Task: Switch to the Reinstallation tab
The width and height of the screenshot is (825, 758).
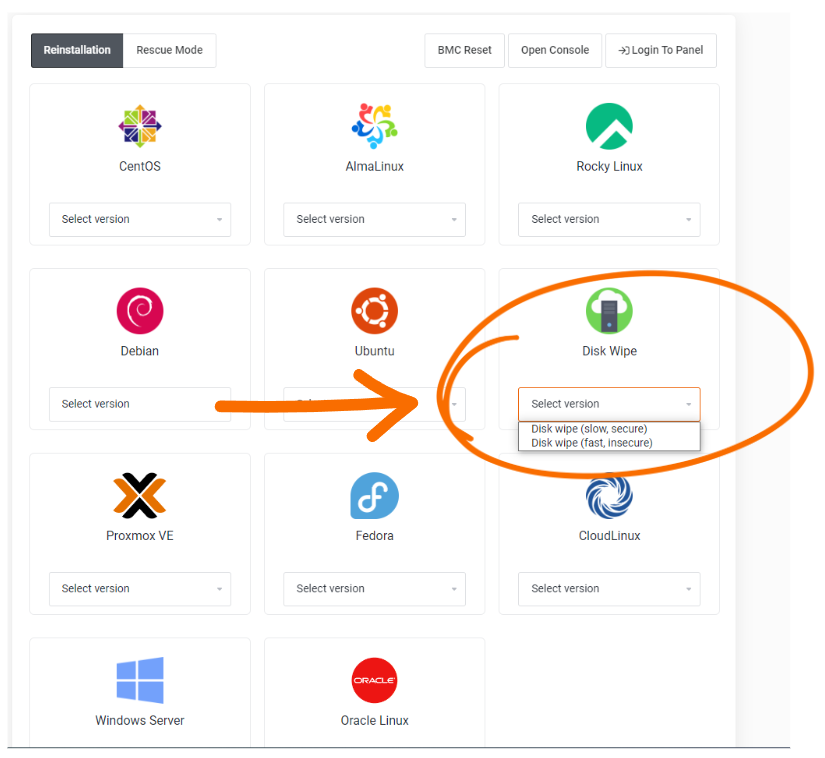Action: pos(77,50)
